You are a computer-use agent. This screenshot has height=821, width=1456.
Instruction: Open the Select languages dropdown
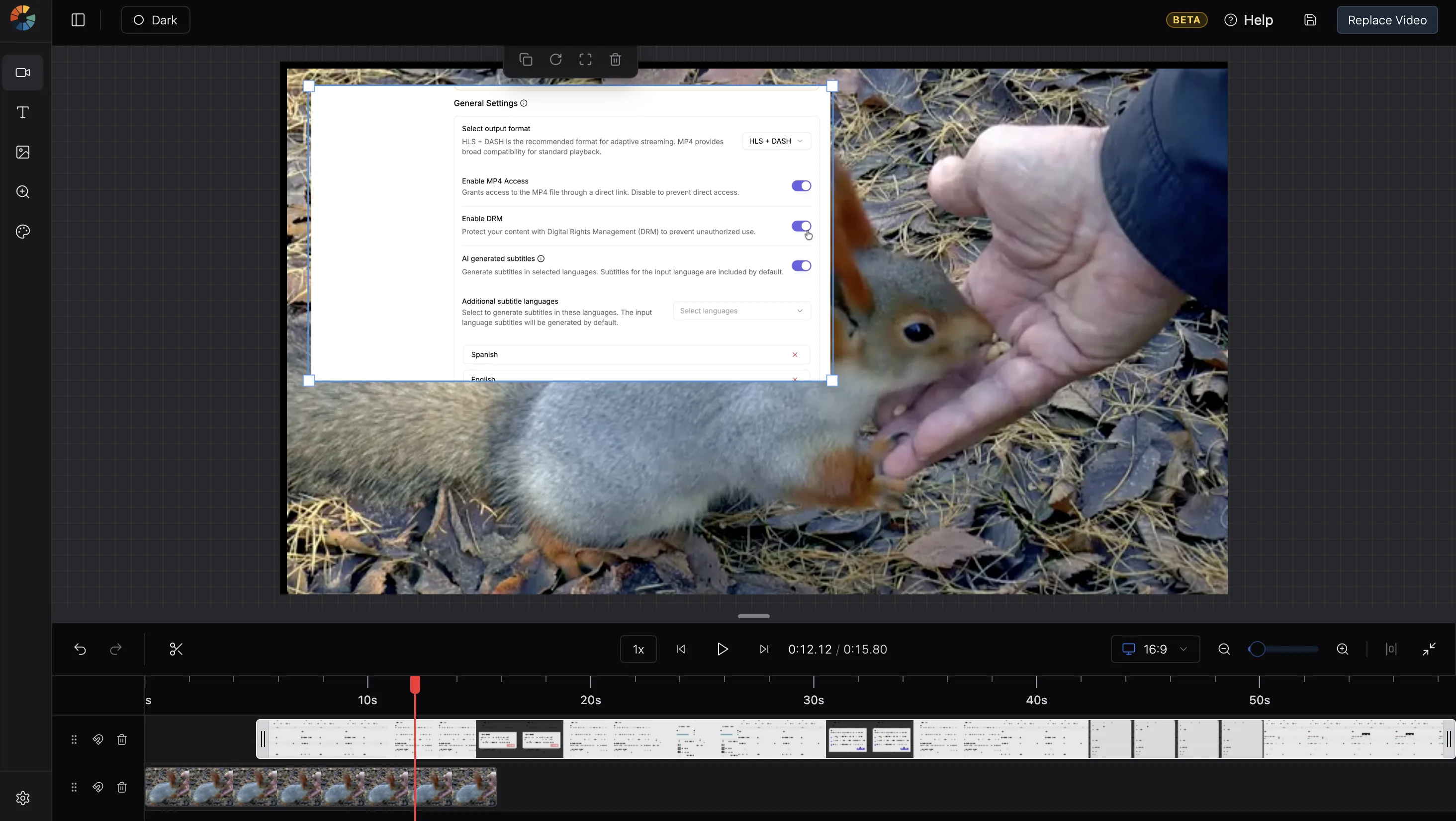tap(741, 311)
